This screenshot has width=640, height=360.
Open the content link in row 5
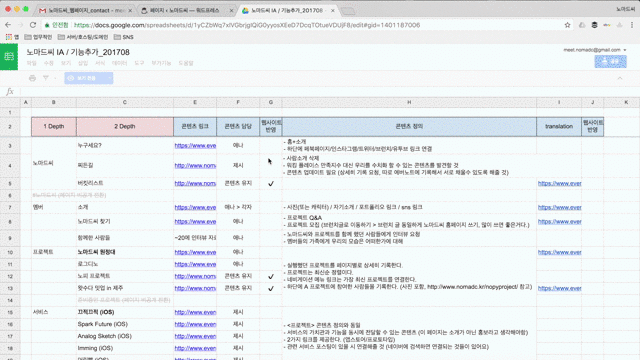(195, 184)
